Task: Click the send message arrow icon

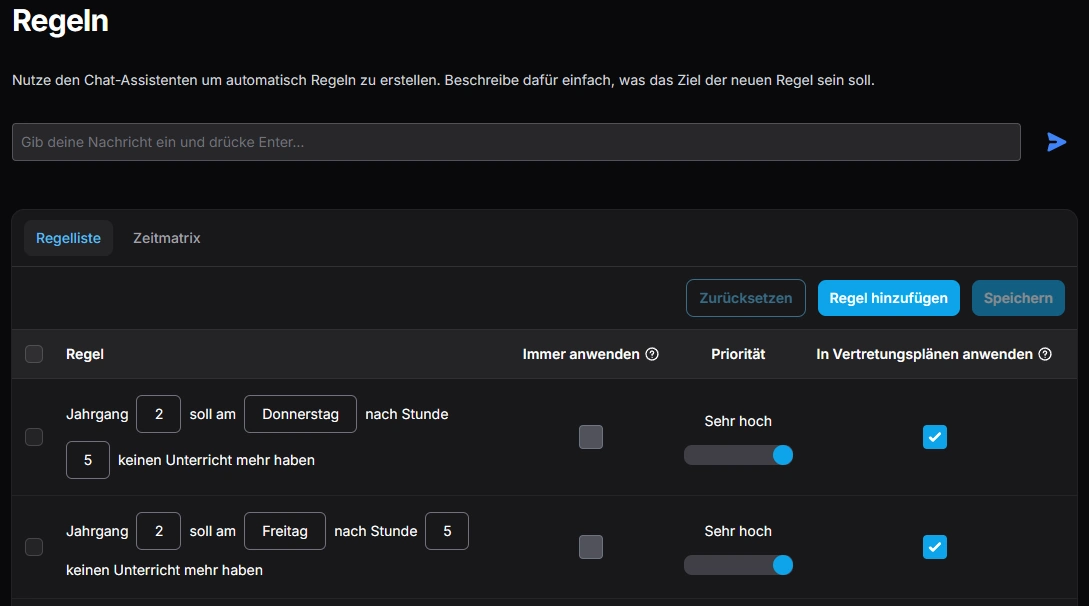Action: (x=1056, y=142)
